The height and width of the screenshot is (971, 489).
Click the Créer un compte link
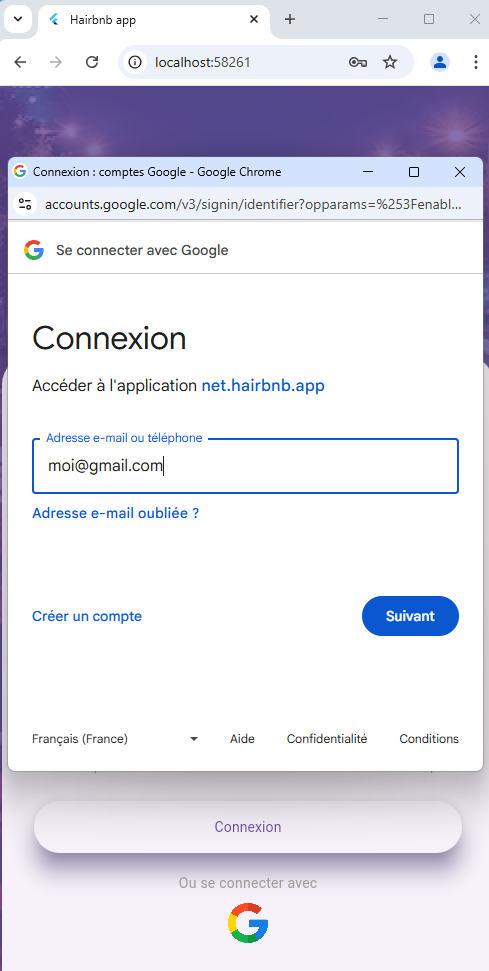tap(87, 616)
